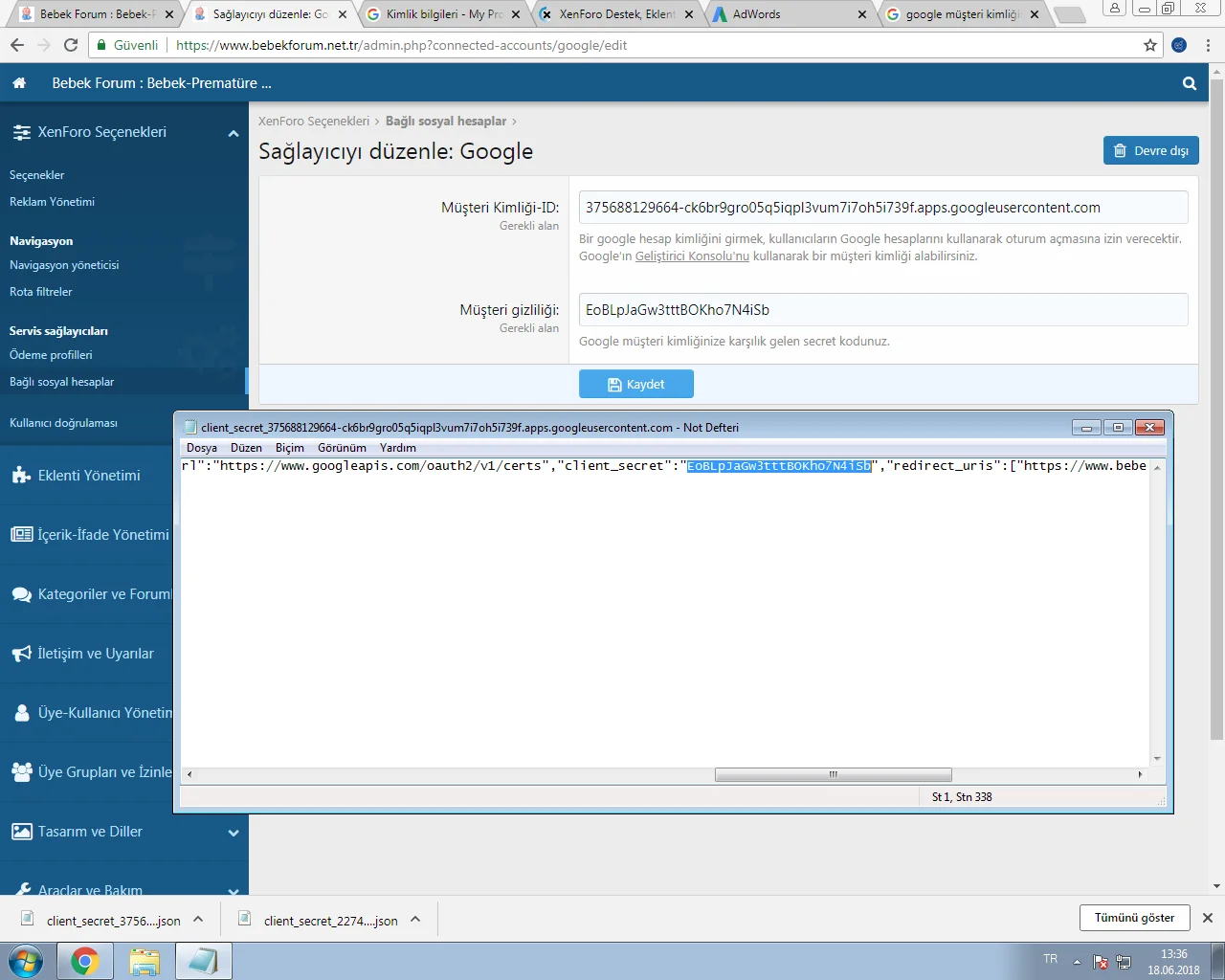The image size is (1225, 980).
Task: Follow the Geliştirici Konsolu'nu link
Action: pos(692,256)
